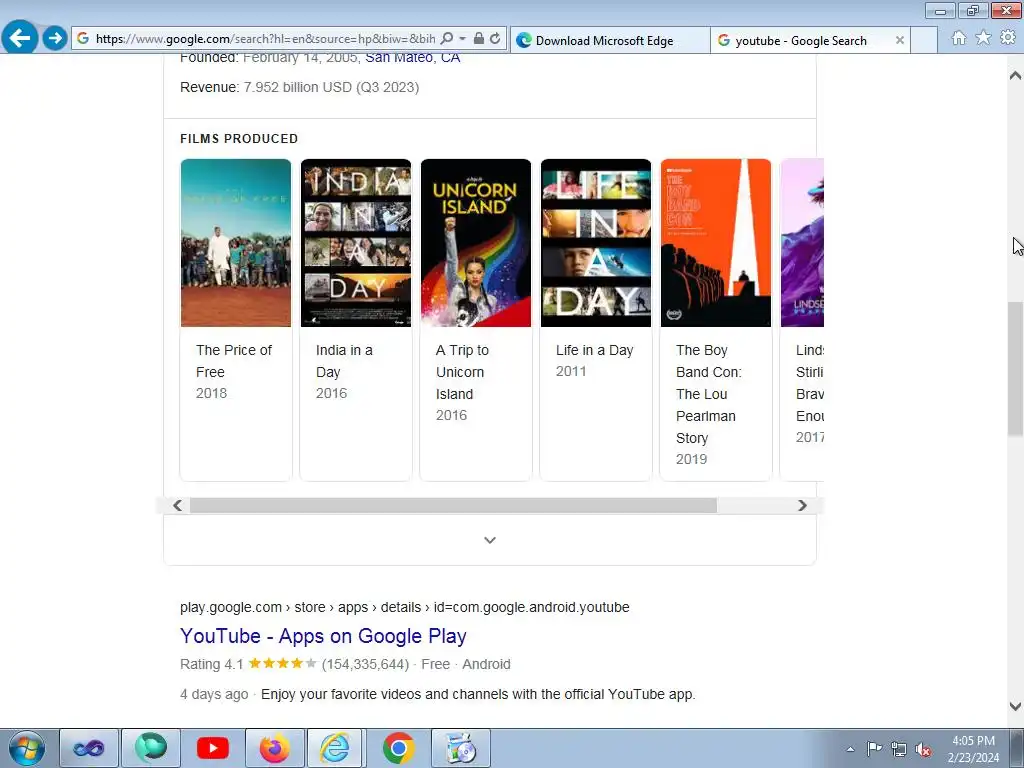Refresh the page using reload icon
Viewport: 1024px width, 768px height.
tap(496, 39)
